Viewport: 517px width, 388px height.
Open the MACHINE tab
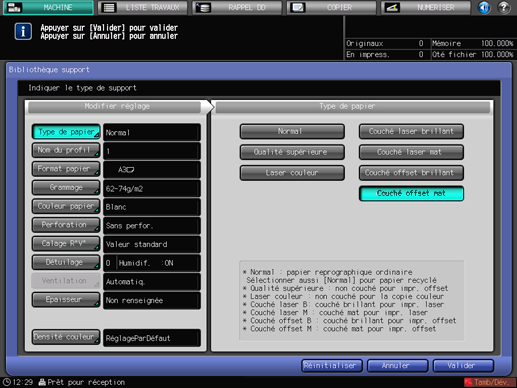(48, 7)
